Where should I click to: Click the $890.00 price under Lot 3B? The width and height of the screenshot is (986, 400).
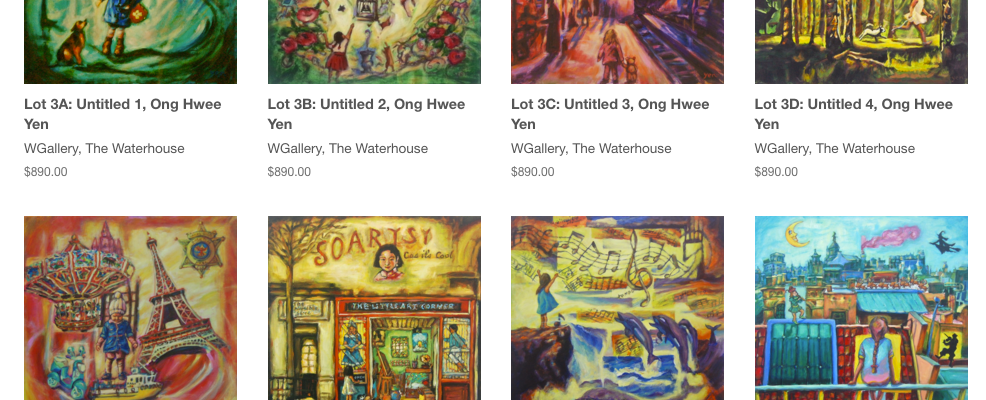click(289, 172)
